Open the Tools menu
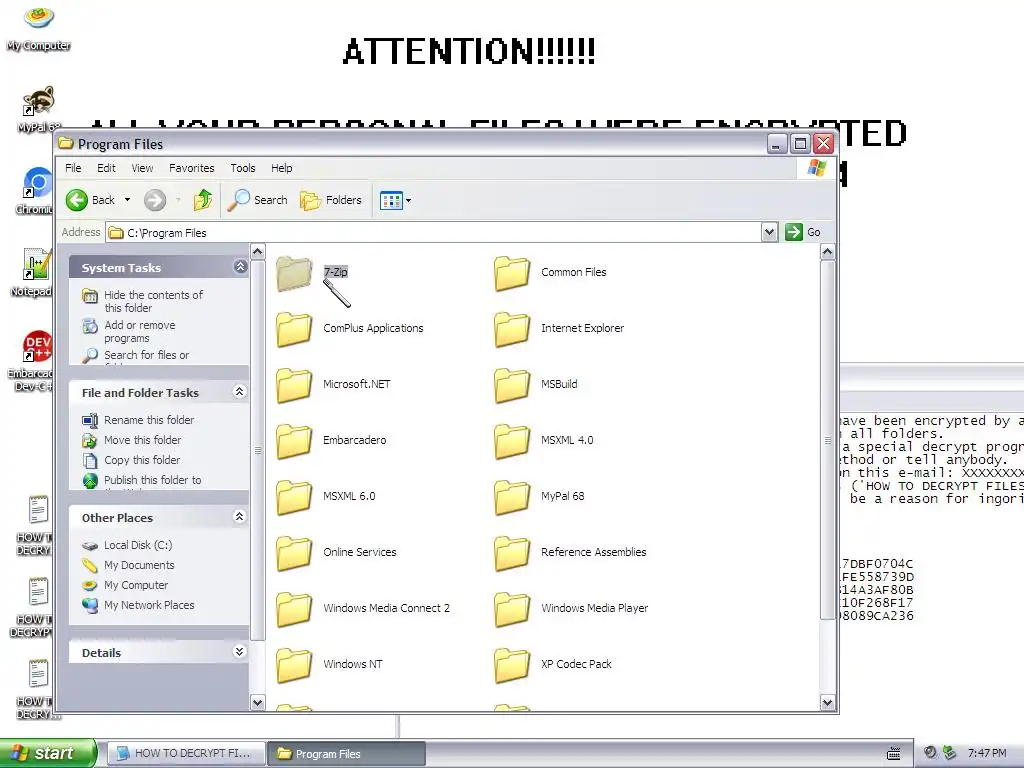The width and height of the screenshot is (1024, 768). tap(243, 168)
